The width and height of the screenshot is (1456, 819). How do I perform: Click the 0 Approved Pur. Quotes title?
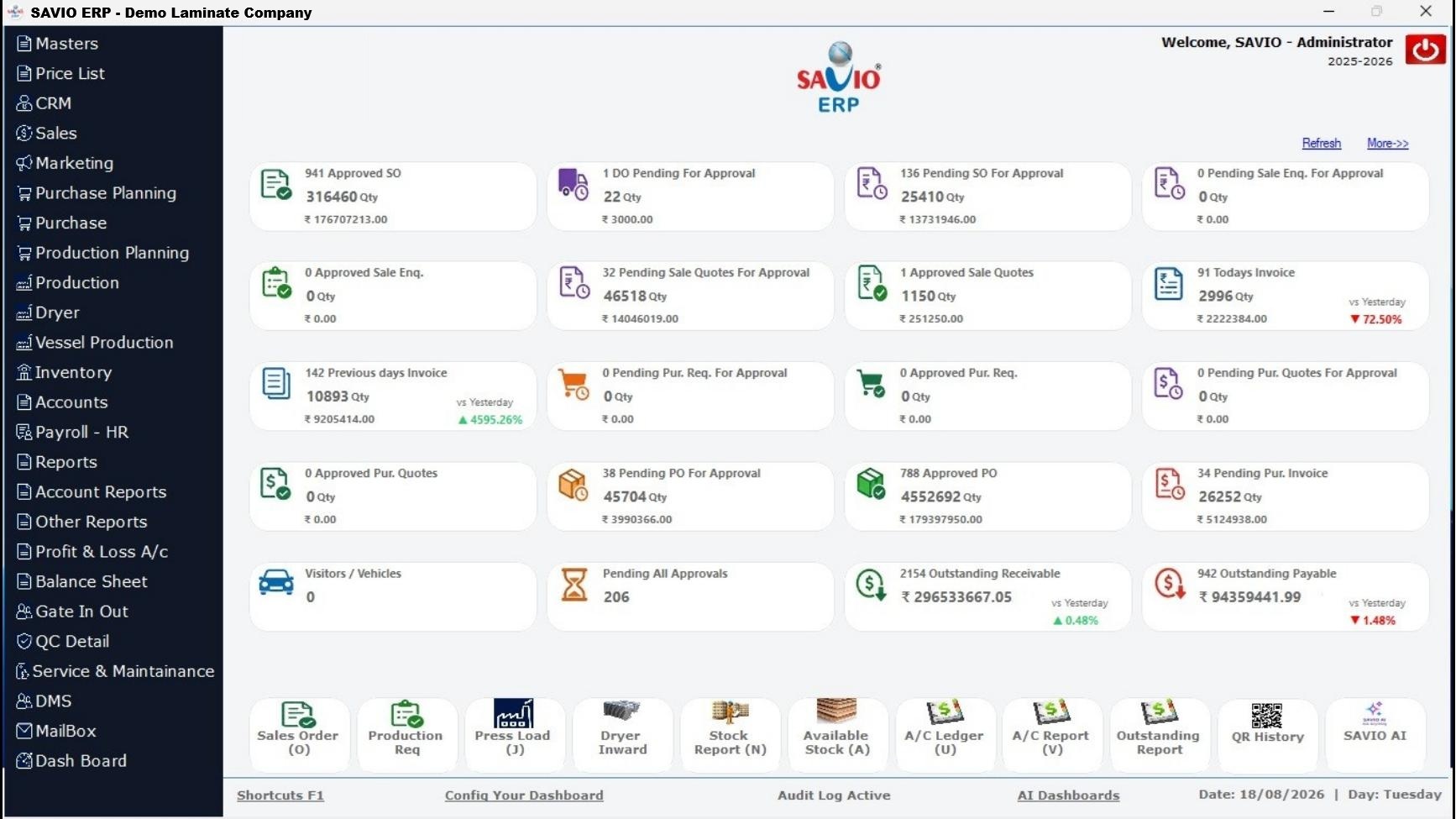point(371,474)
